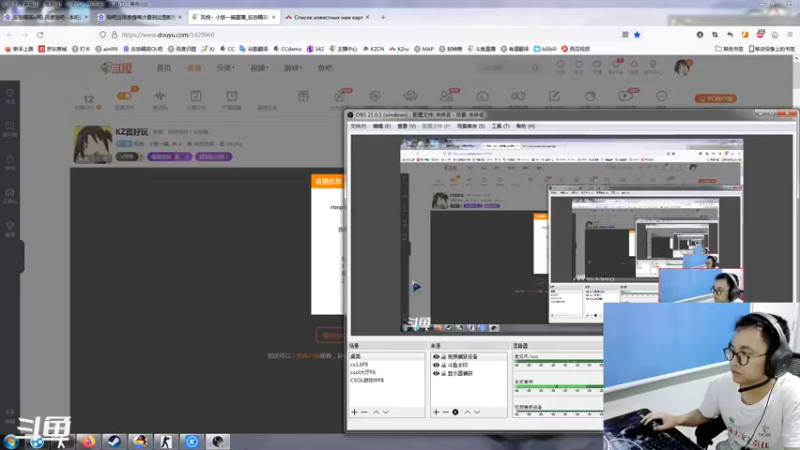Move source down in OBS sources list
This screenshot has width=800, height=450.
tap(477, 412)
